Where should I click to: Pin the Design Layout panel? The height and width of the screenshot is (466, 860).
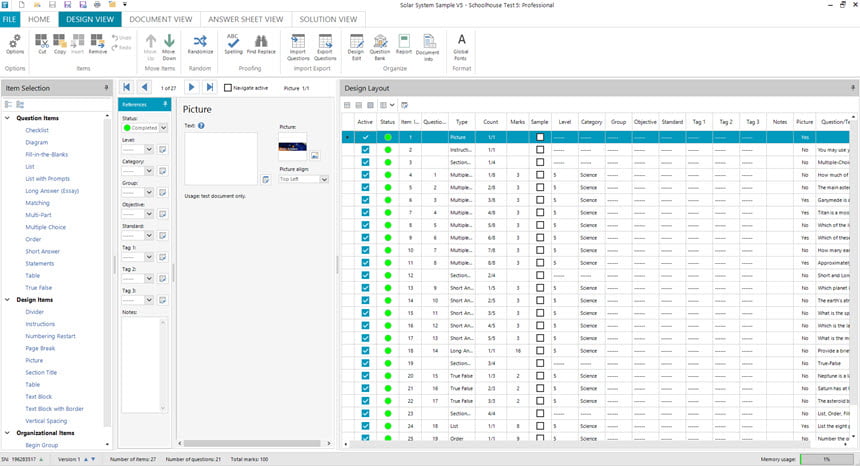point(853,88)
